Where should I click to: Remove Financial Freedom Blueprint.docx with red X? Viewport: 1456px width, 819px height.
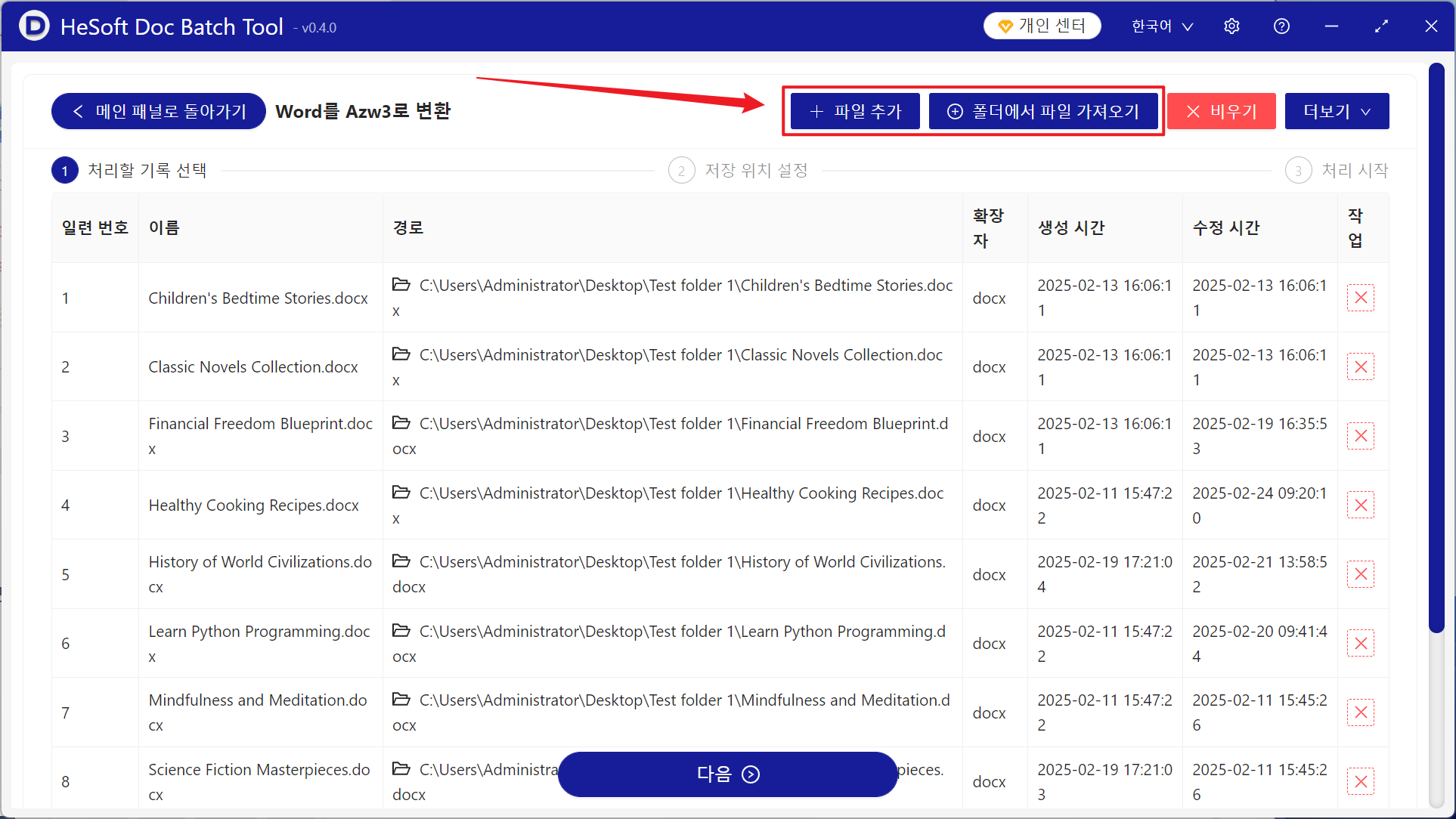[x=1360, y=436]
